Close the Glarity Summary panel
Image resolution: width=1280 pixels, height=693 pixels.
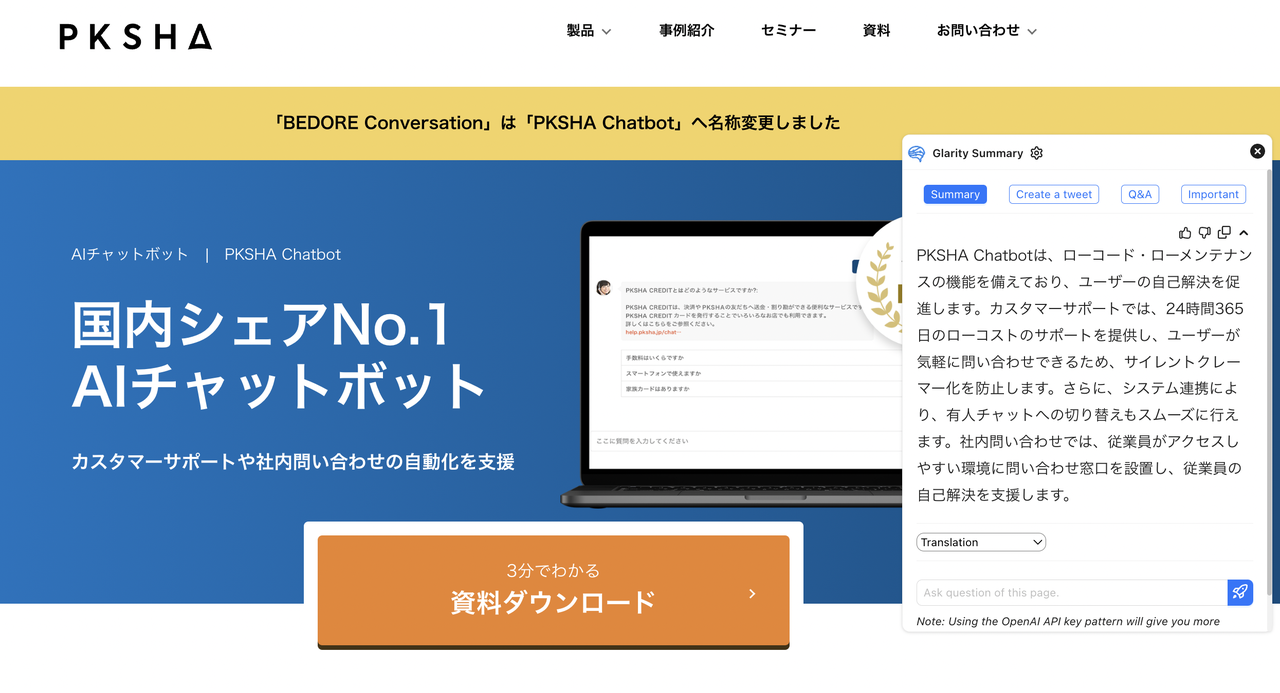pos(1257,151)
